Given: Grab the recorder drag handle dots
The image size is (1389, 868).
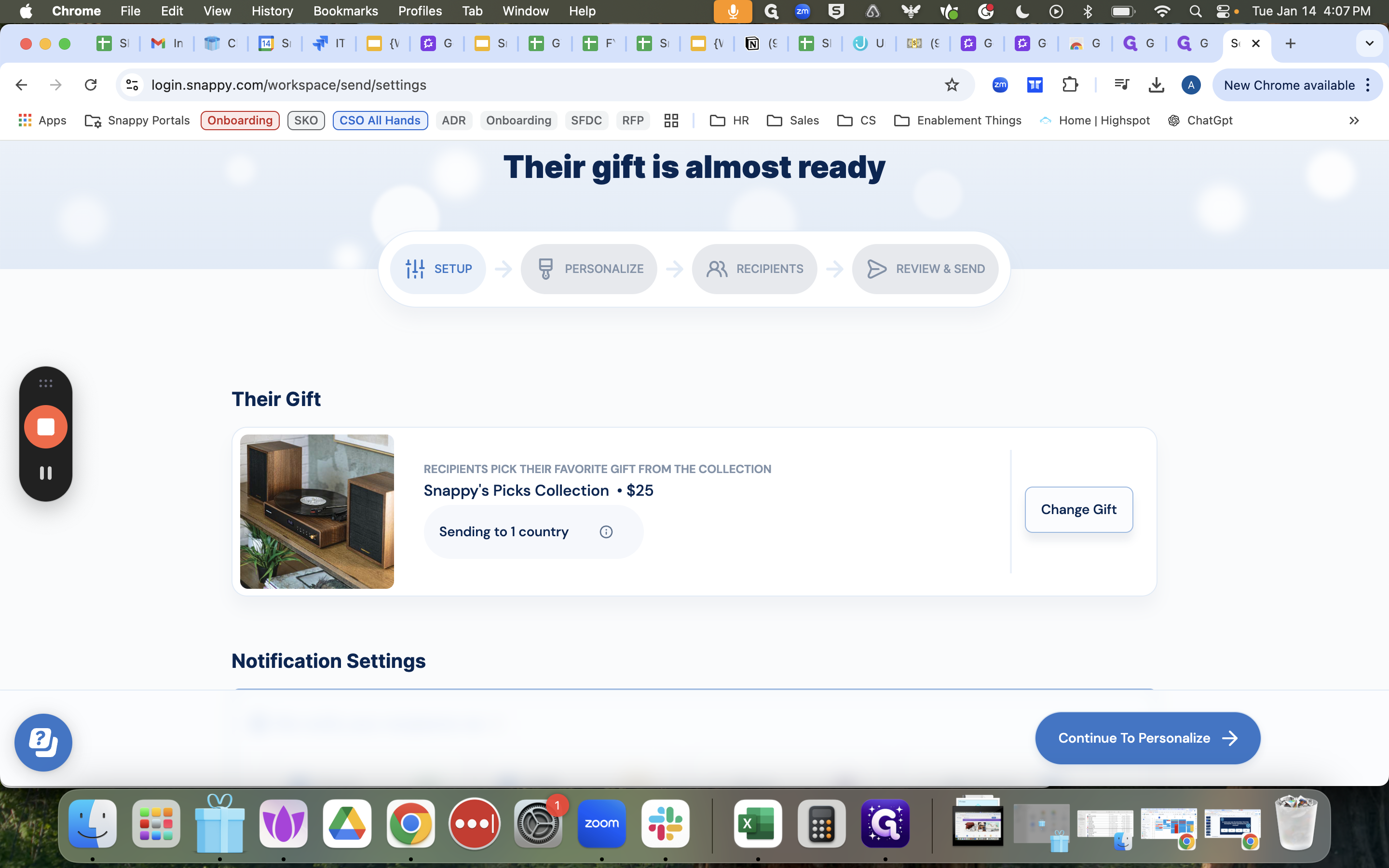Looking at the screenshot, I should click(x=46, y=383).
